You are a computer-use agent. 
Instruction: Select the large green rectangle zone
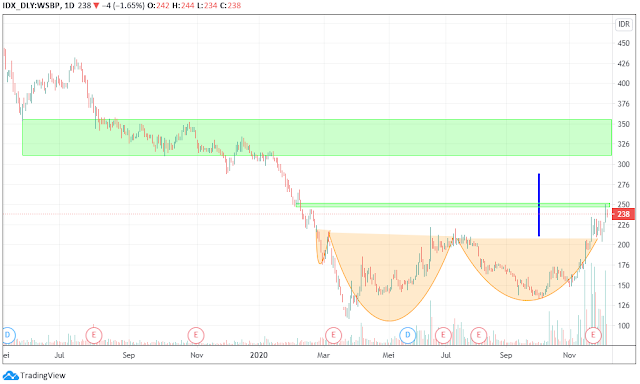(317, 138)
